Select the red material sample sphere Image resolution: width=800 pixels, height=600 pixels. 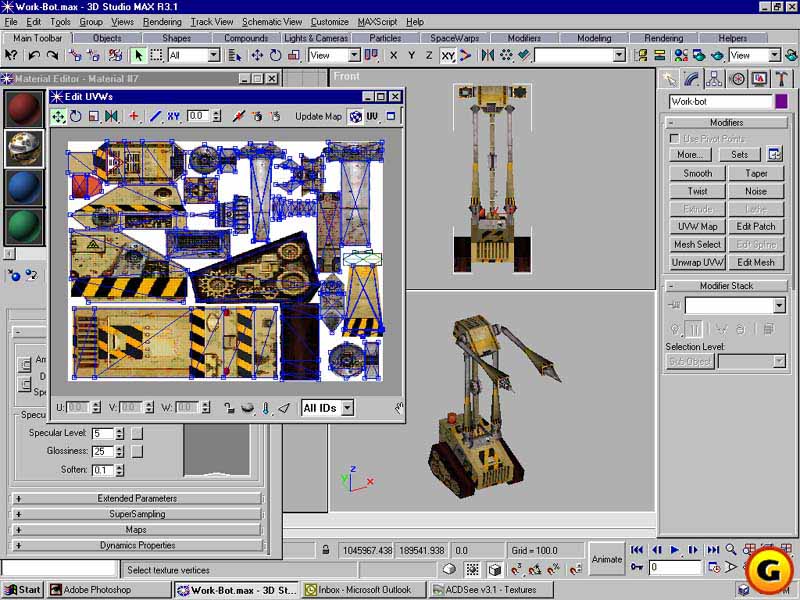[23, 109]
